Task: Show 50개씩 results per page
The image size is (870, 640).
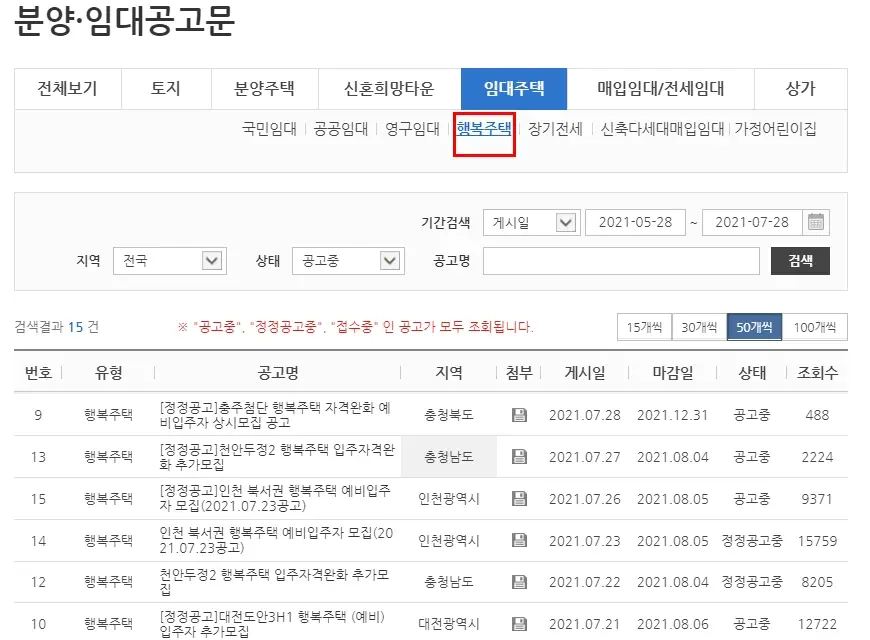Action: 754,327
